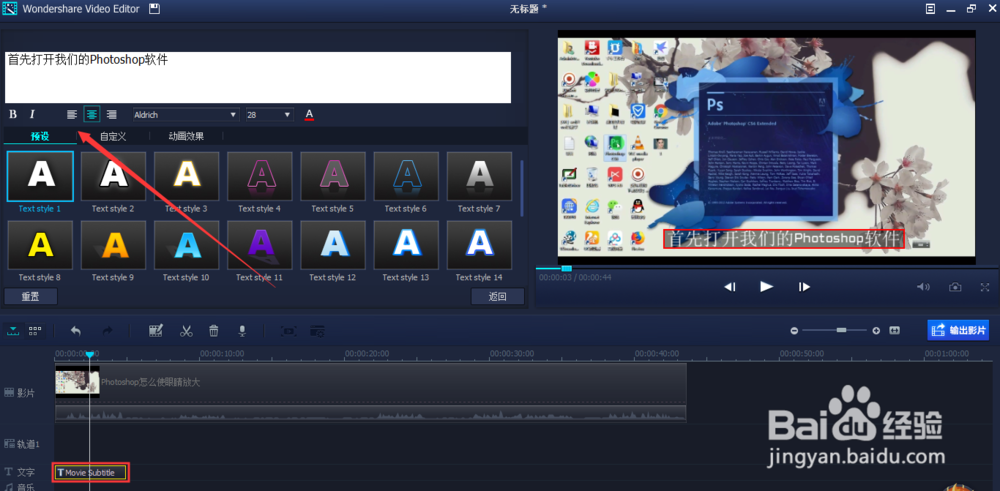Toggle italic text formatting
This screenshot has width=1000, height=491.
coord(32,115)
